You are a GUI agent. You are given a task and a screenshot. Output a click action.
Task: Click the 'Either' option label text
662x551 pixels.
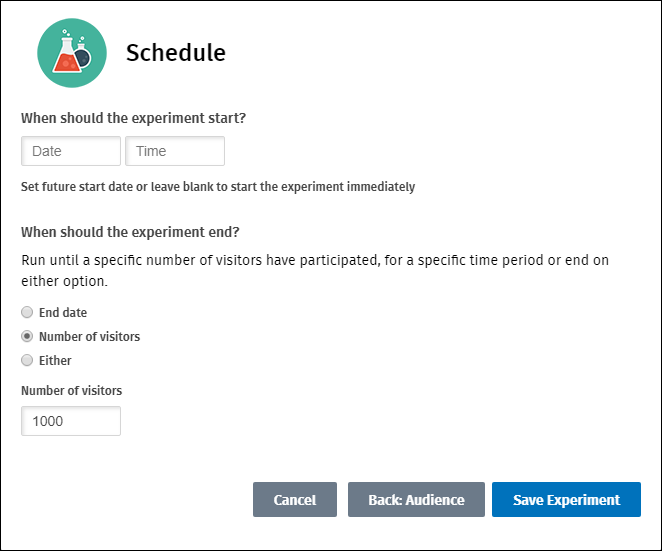[55, 360]
